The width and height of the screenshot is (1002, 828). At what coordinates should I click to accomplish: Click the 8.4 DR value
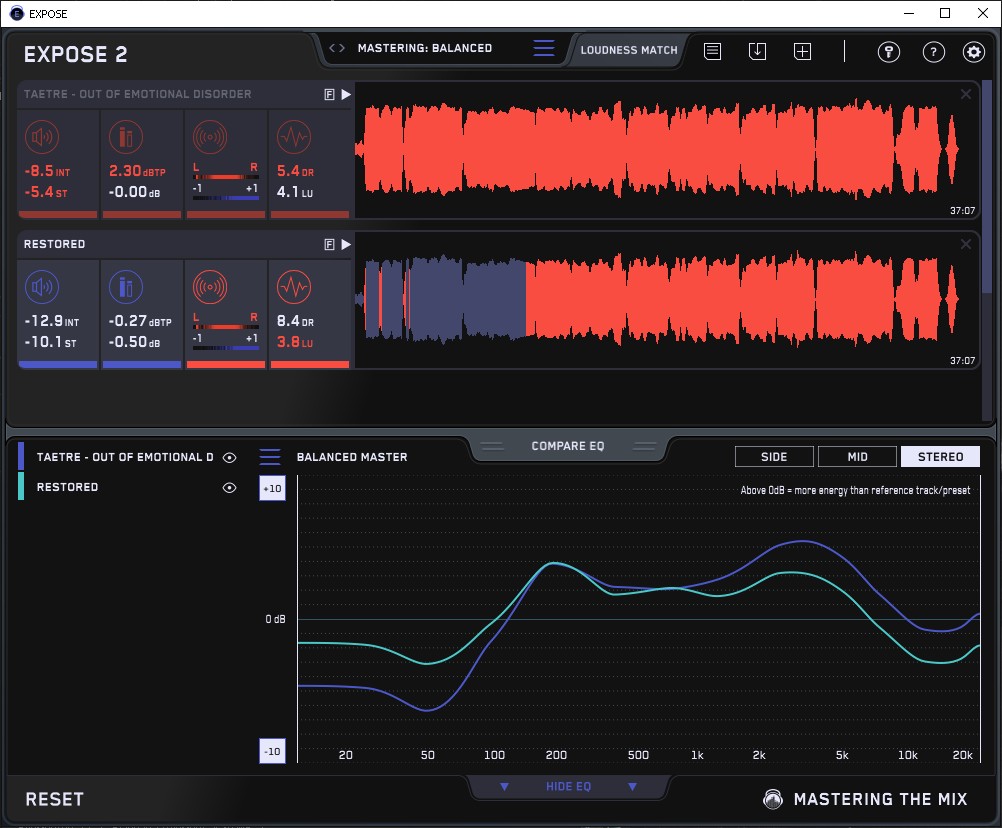click(295, 321)
